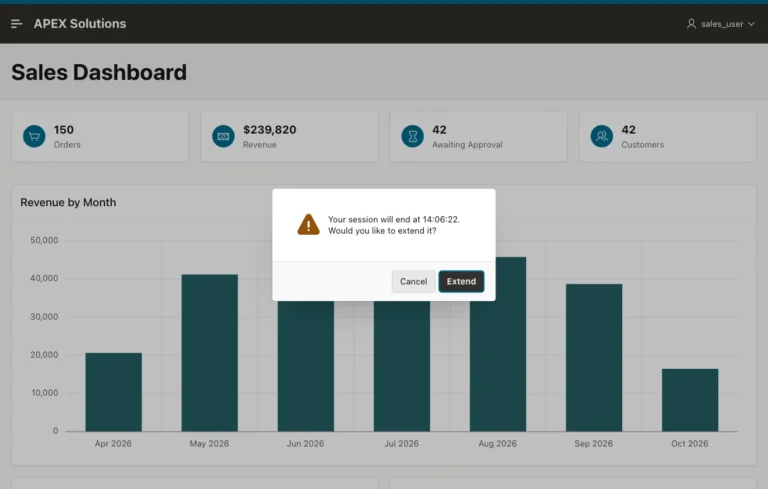768x489 pixels.
Task: Click the user profile icon
Action: [x=691, y=24]
